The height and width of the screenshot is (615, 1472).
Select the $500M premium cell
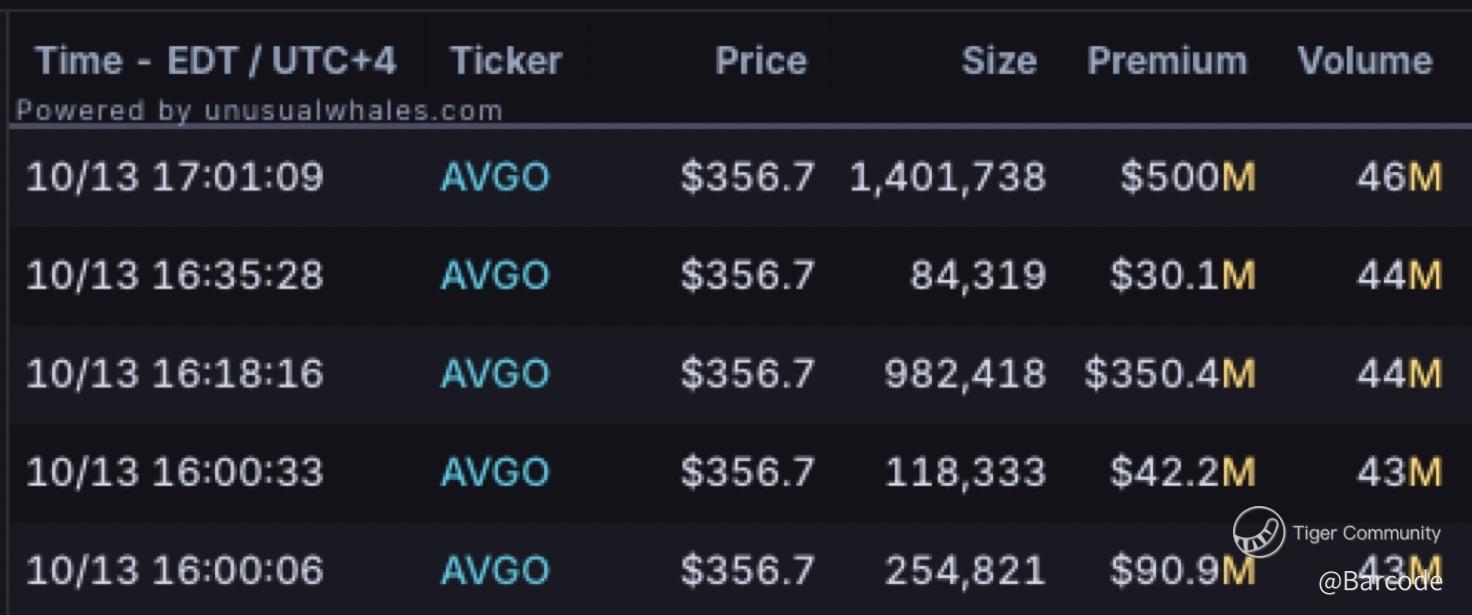[1188, 178]
